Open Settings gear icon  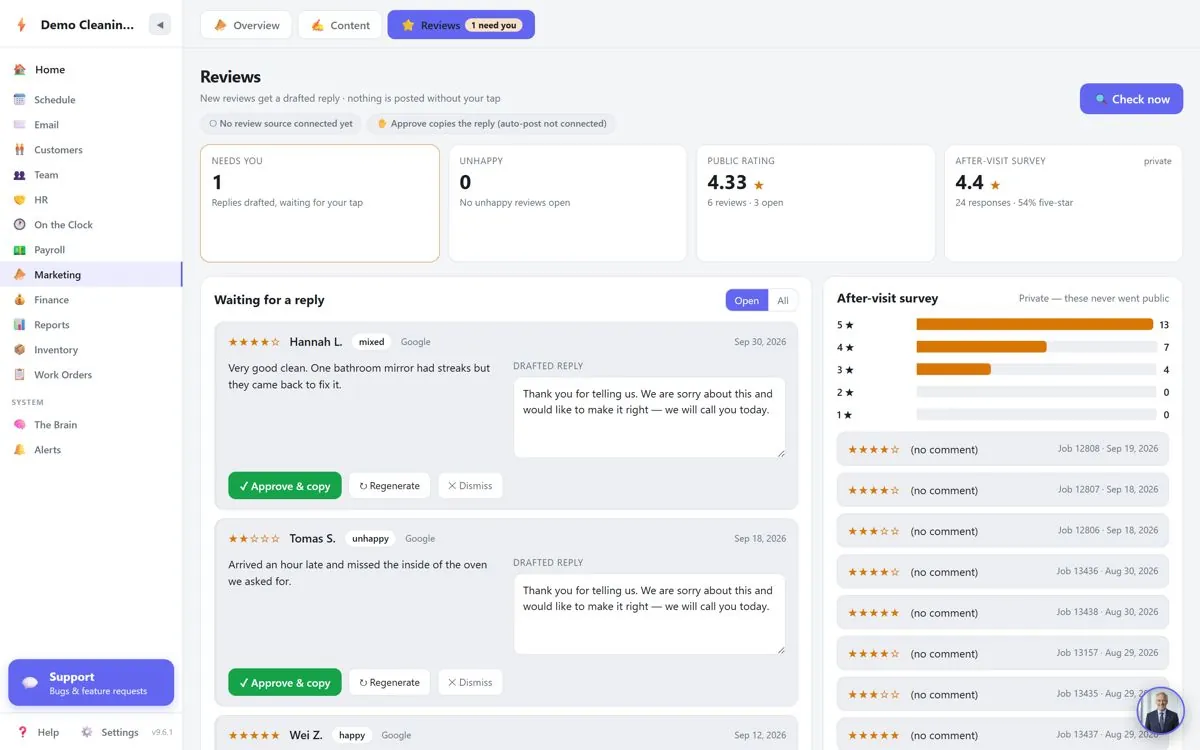point(87,732)
